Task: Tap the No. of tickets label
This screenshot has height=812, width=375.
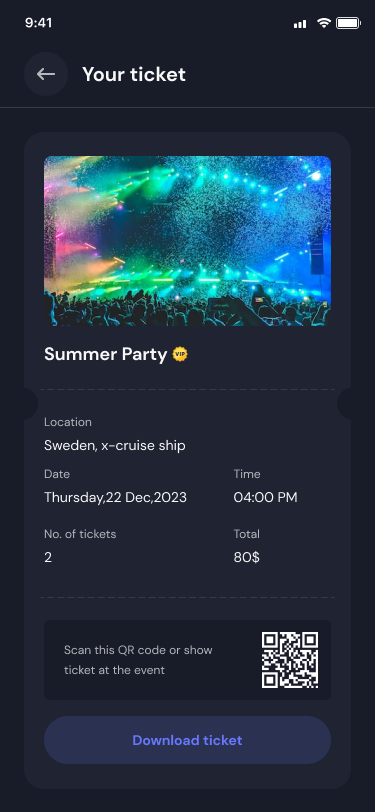Action: coord(80,534)
